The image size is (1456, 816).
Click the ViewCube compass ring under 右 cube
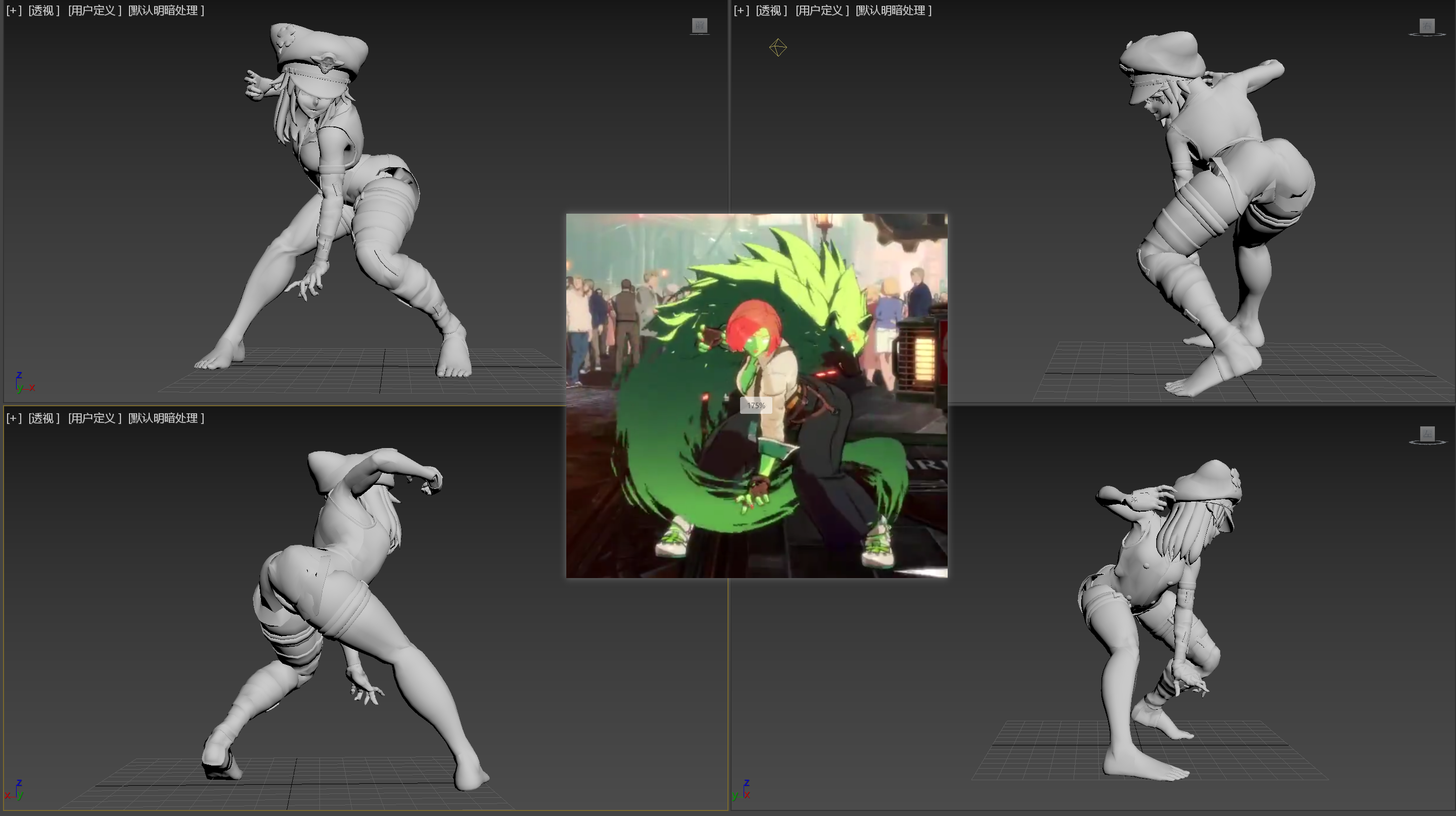point(1427,34)
